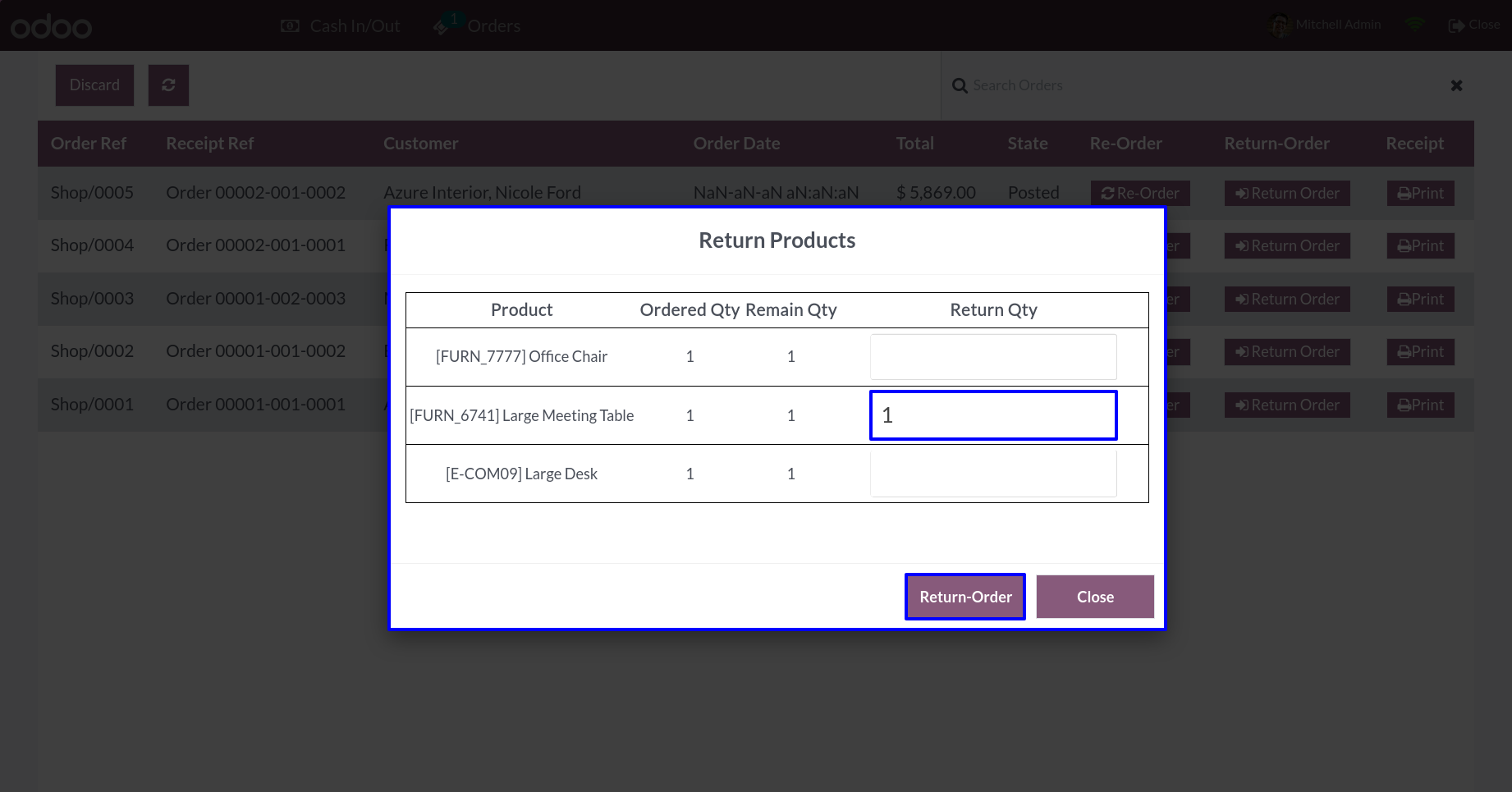This screenshot has height=792, width=1512.
Task: Click the green wifi status icon
Action: coord(1414,25)
